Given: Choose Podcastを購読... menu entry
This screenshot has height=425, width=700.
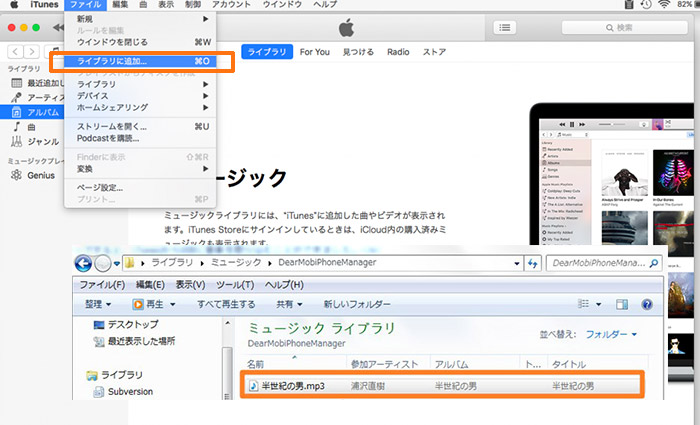Looking at the screenshot, I should [141, 138].
